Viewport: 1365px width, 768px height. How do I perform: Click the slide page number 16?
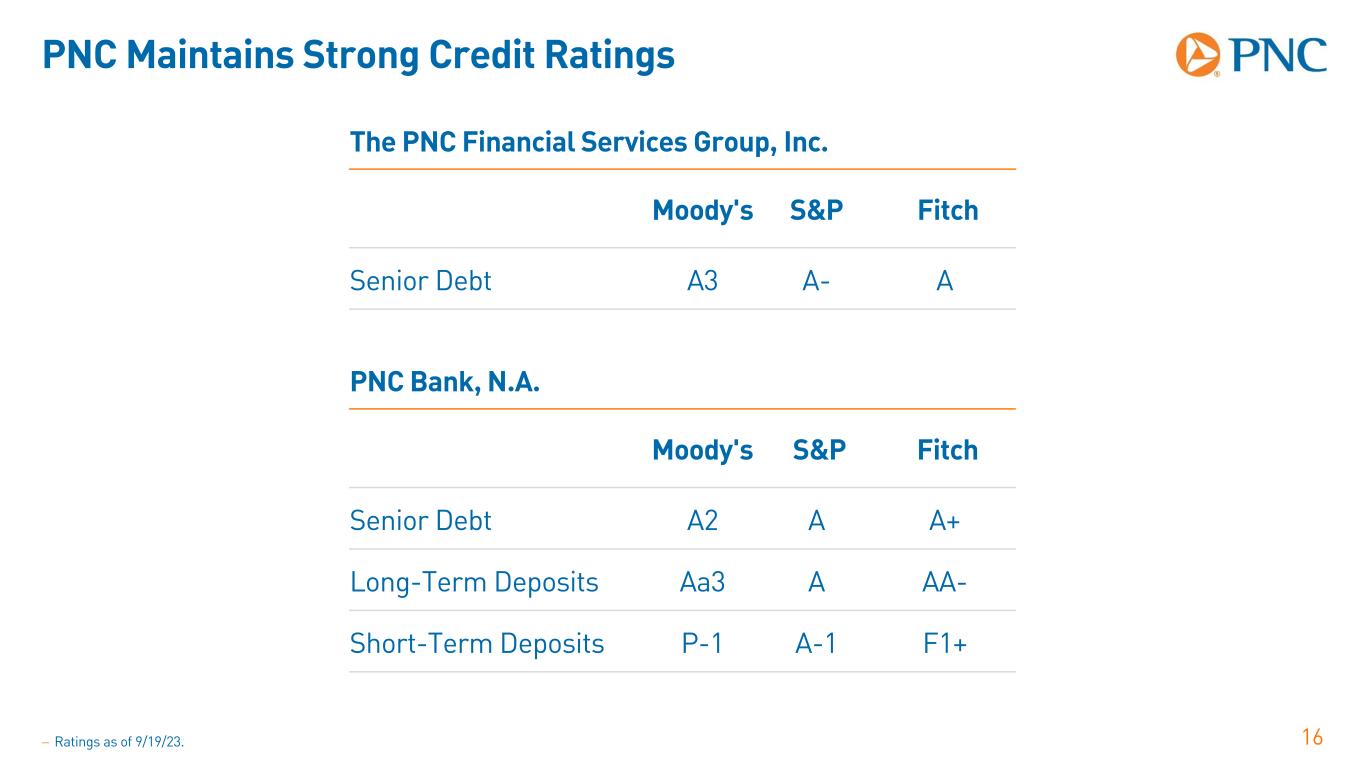point(1312,738)
